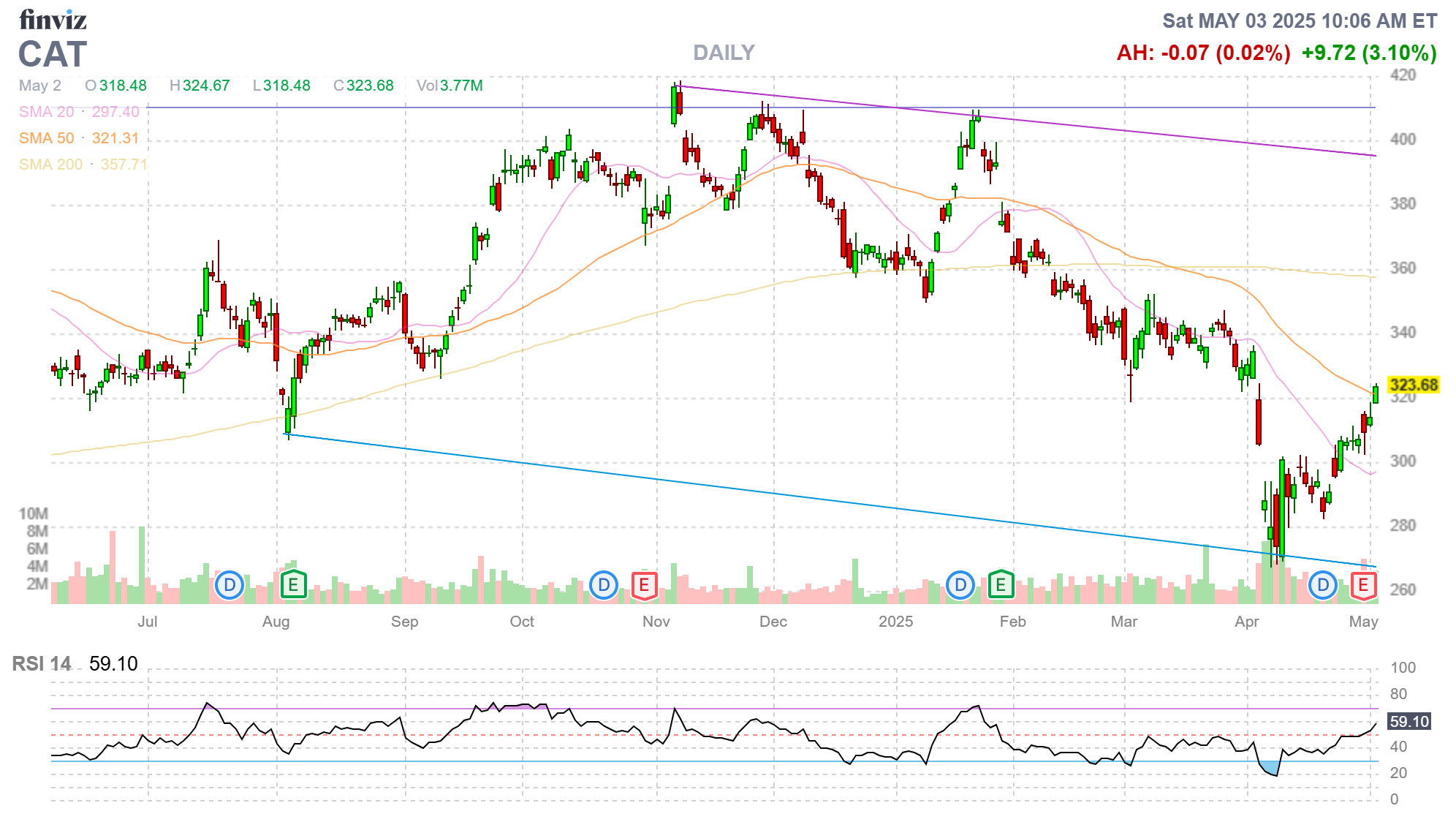Click the green earnings marker near February
The image size is (1456, 822).
pos(1001,585)
